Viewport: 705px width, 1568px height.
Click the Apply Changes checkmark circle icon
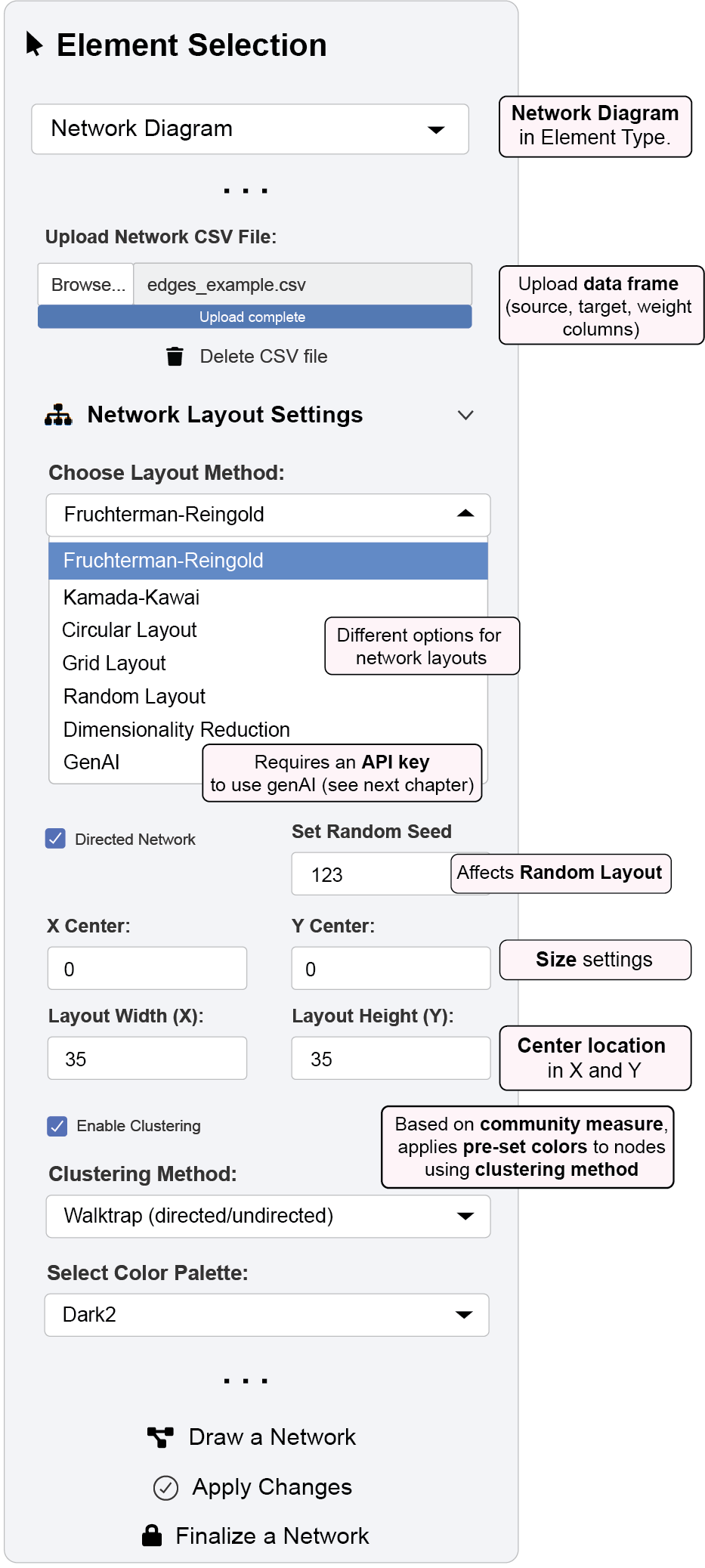[165, 1488]
